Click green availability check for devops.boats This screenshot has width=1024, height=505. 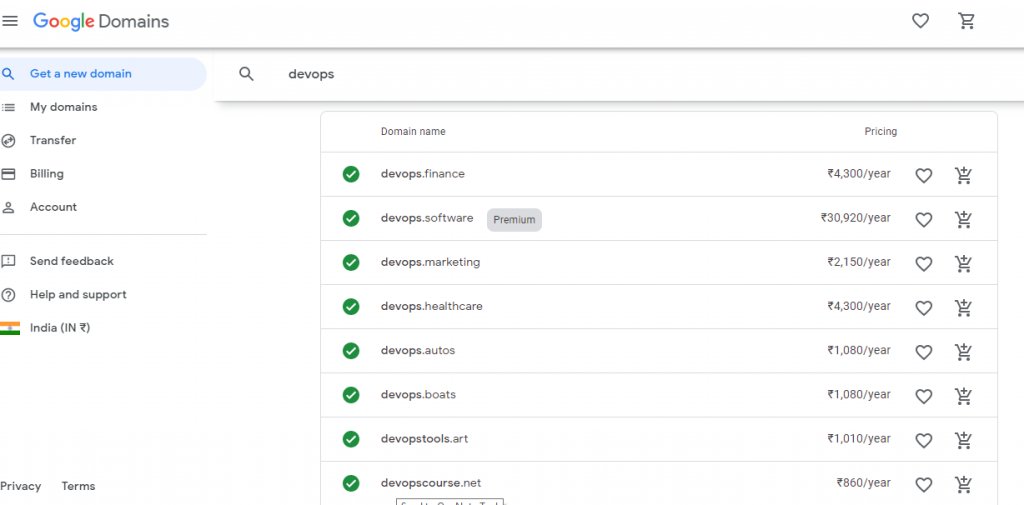tap(351, 395)
